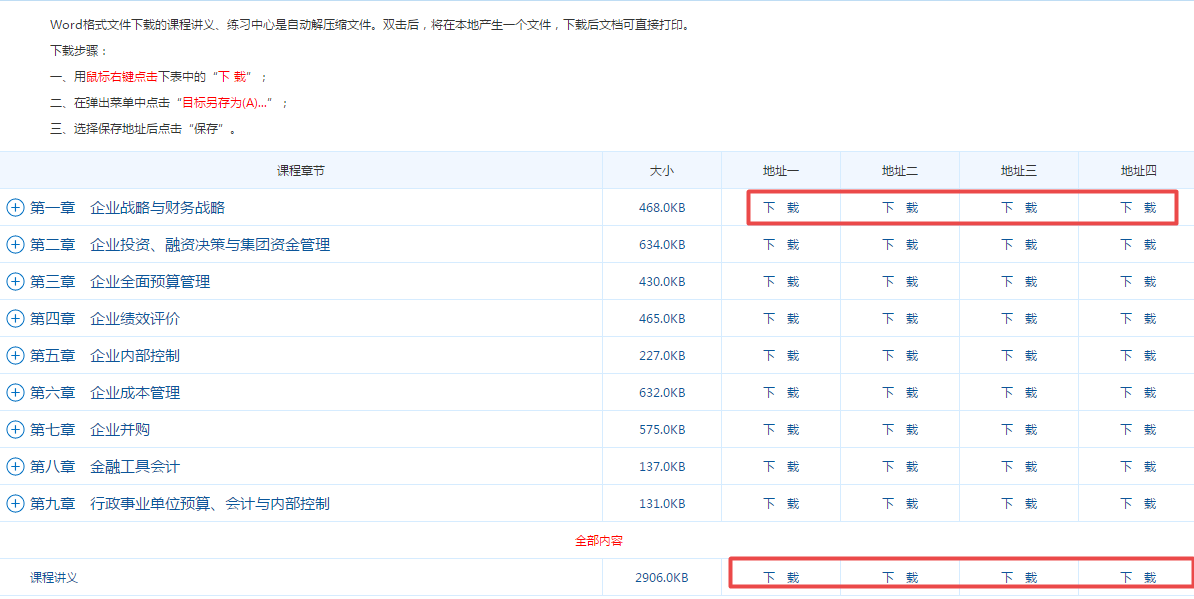The width and height of the screenshot is (1194, 599).
Task: Download full 课程讲义 from 地址一
Action: 781,578
